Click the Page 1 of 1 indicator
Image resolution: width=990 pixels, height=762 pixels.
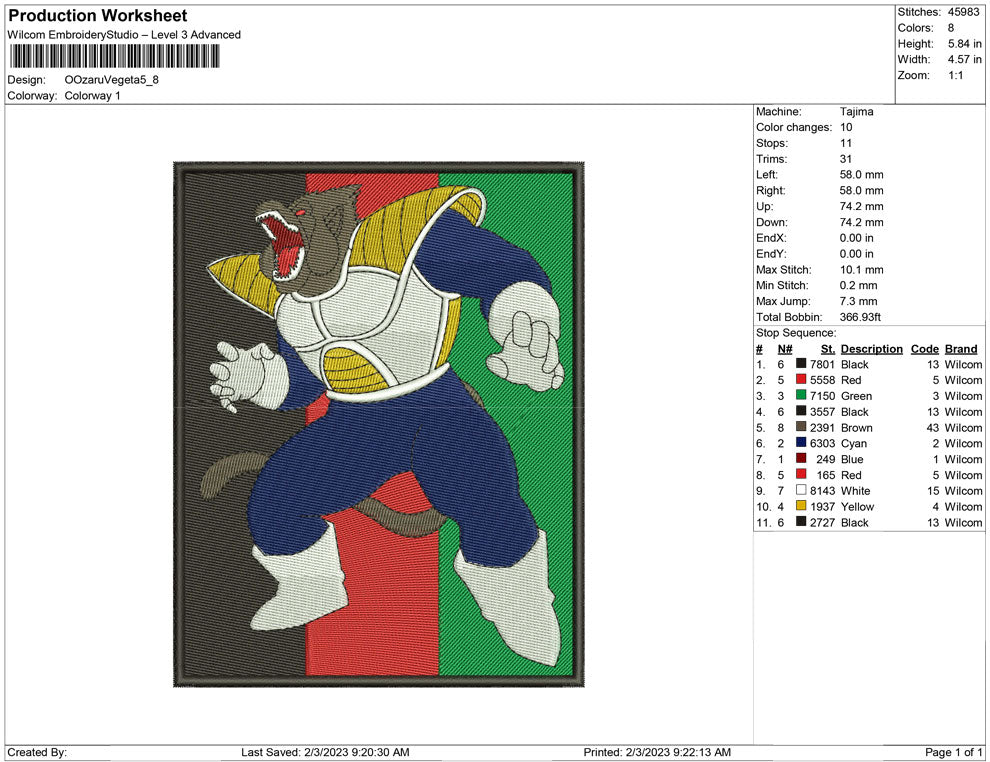[953, 753]
